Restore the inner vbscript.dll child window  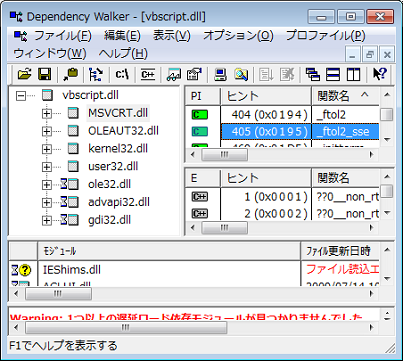point(370,54)
